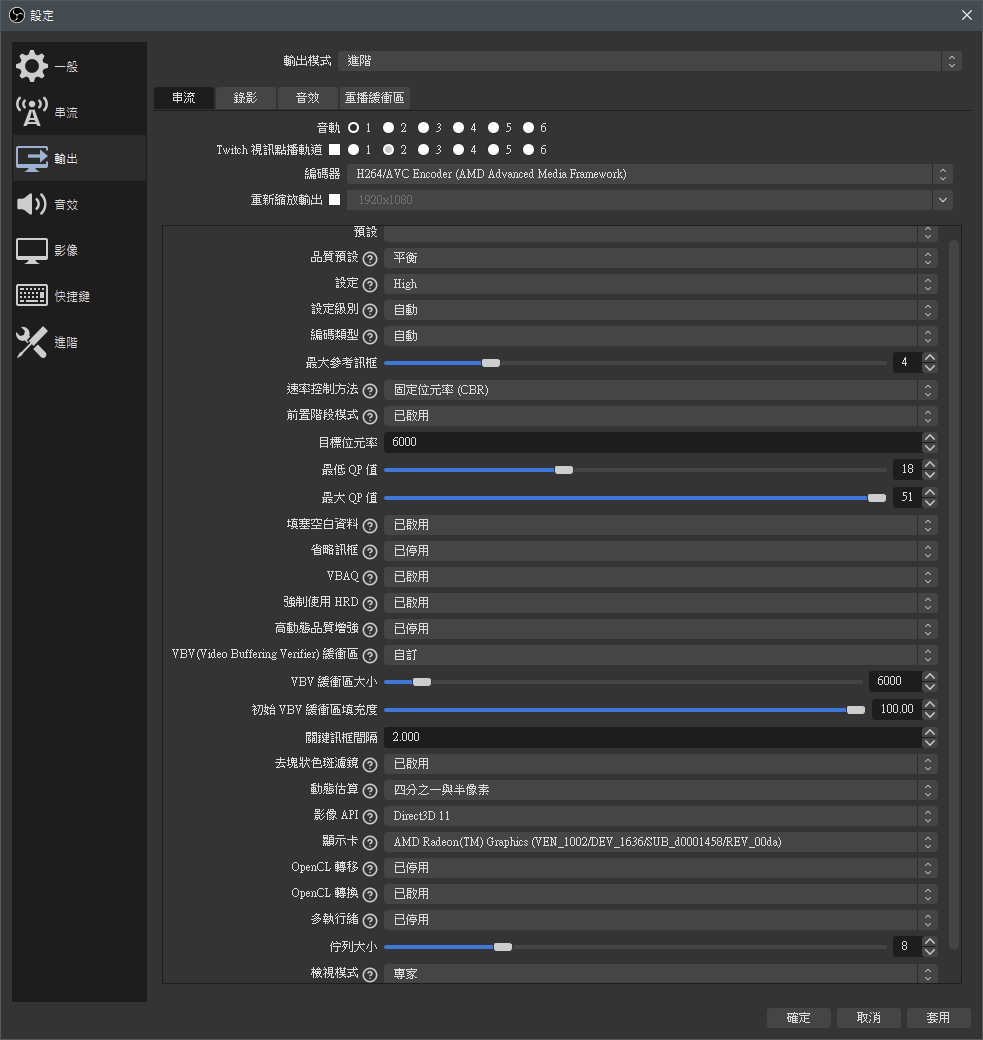Show help for 填塞空白資料
This screenshot has height=1040, width=983.
pos(370,526)
